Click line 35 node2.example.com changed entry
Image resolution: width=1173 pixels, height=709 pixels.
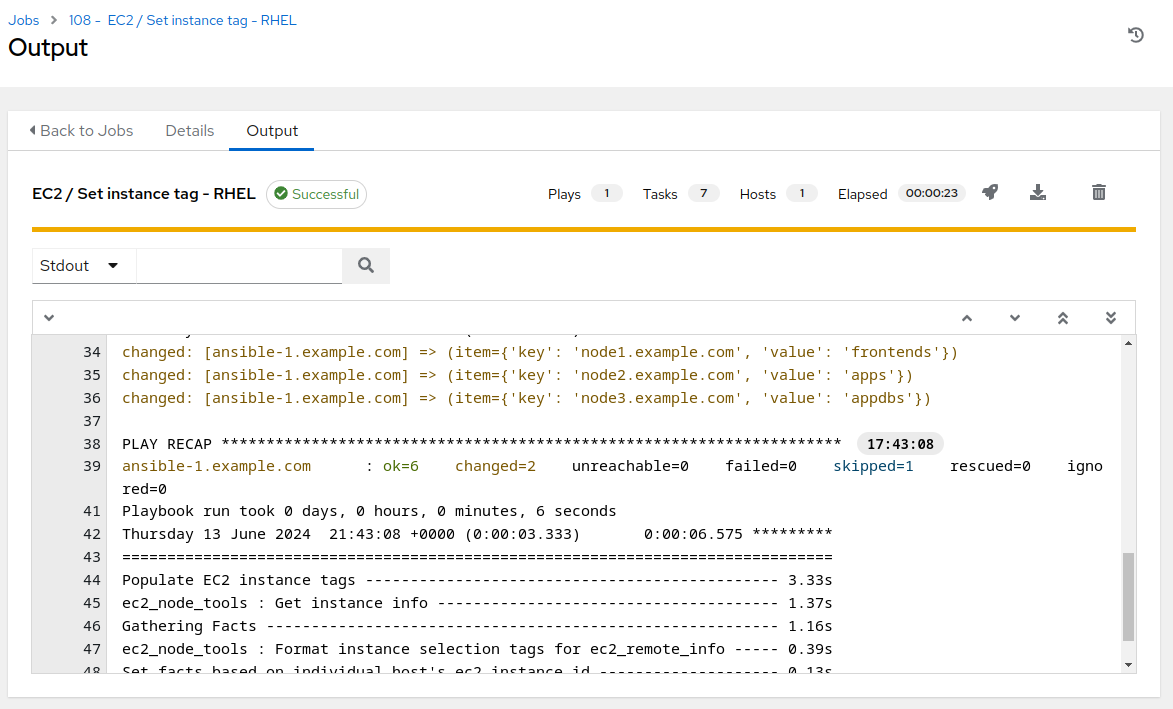click(517, 375)
